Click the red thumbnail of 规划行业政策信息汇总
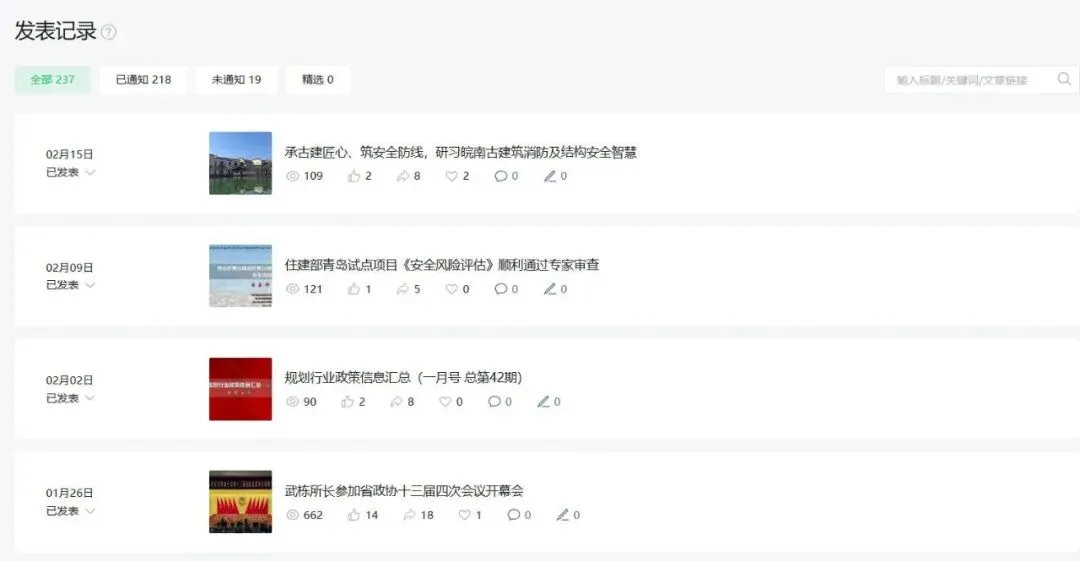Image resolution: width=1080 pixels, height=561 pixels. click(x=240, y=389)
